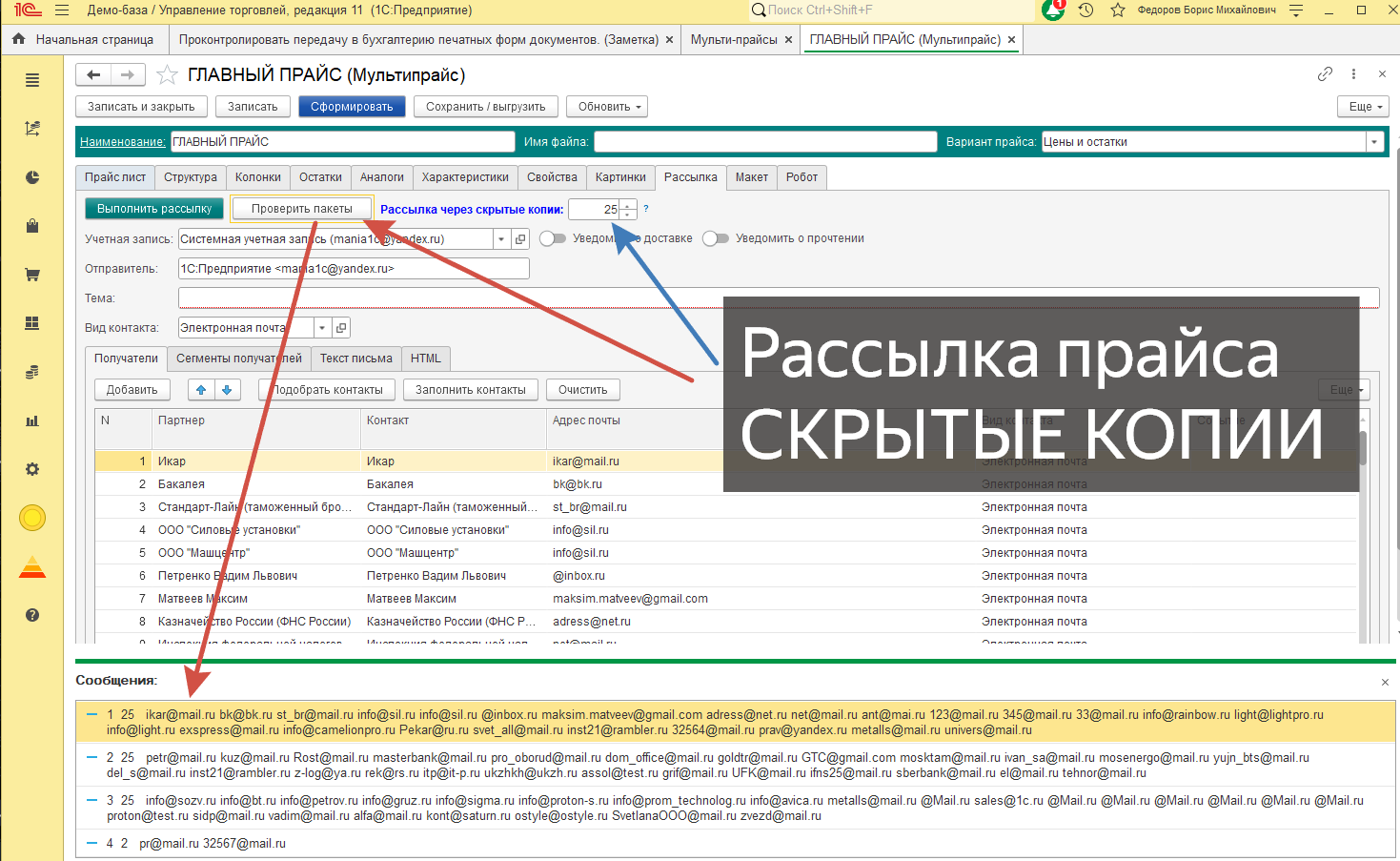This screenshot has height=861, width=1400.
Task: Navigate back with the left arrow
Action: 93,74
